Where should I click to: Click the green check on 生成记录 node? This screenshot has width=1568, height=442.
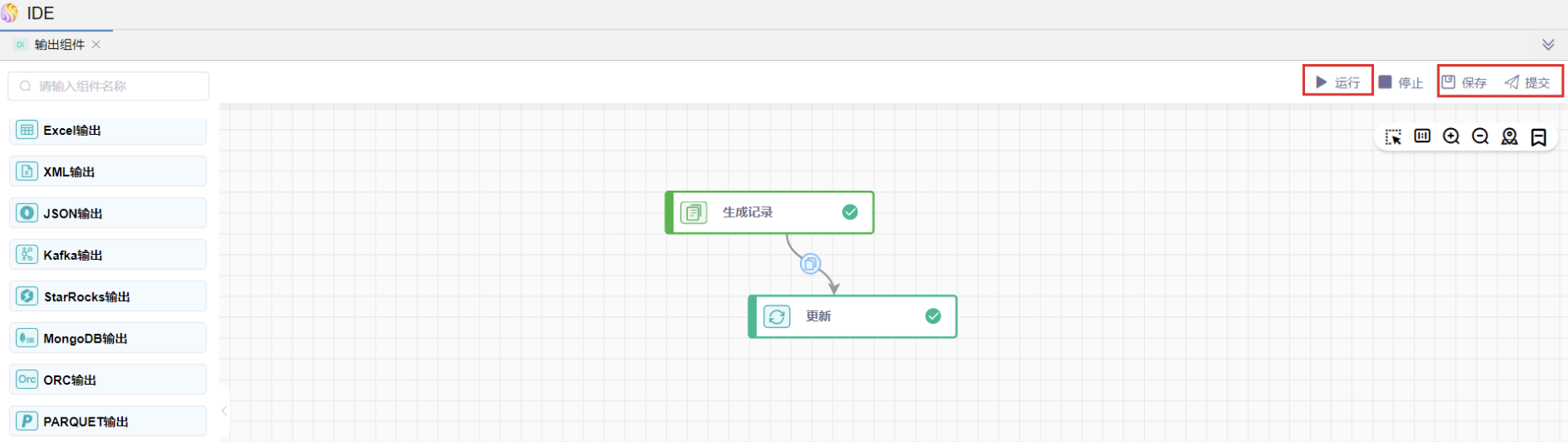(x=850, y=213)
